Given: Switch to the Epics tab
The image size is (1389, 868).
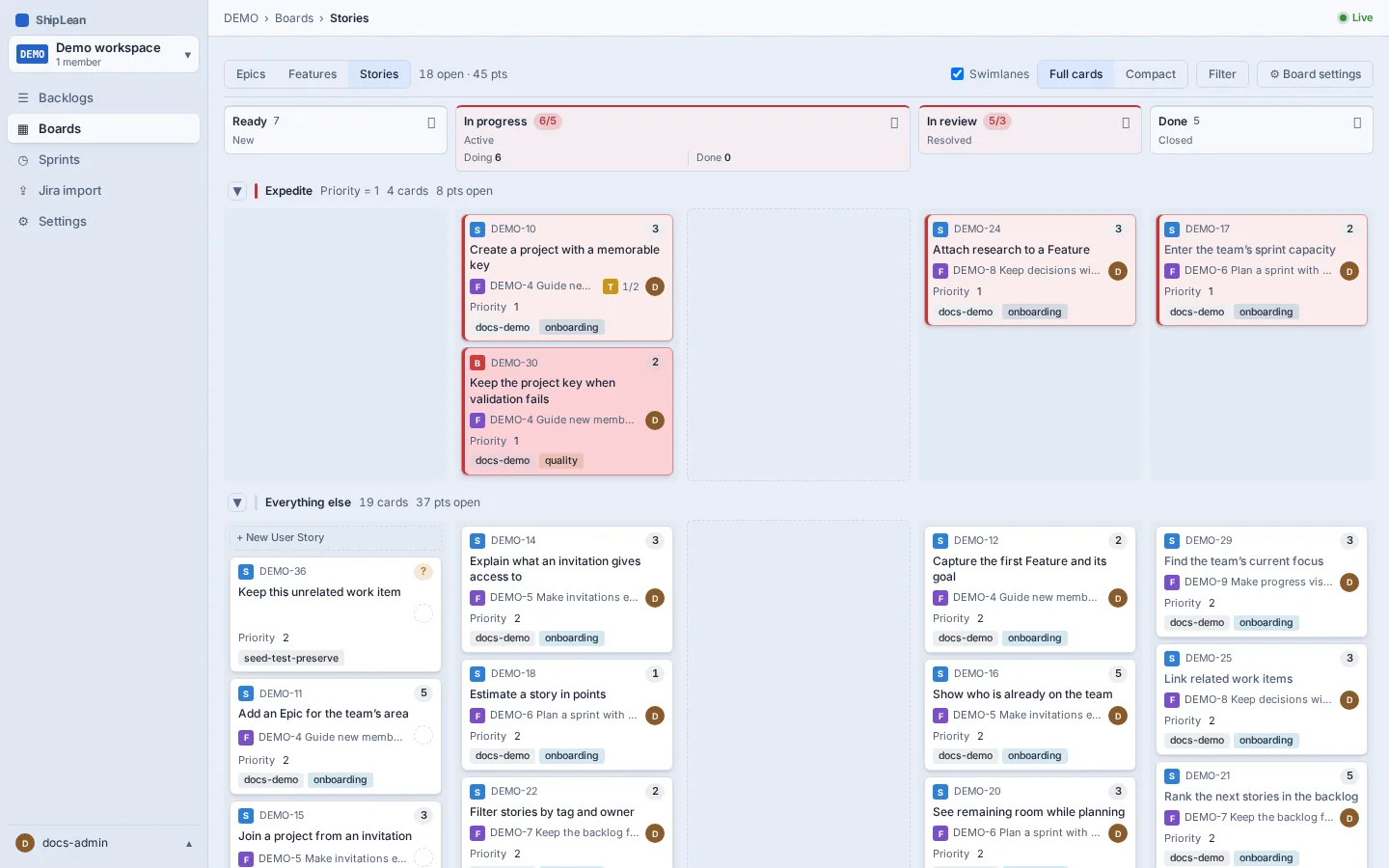Looking at the screenshot, I should 251,74.
